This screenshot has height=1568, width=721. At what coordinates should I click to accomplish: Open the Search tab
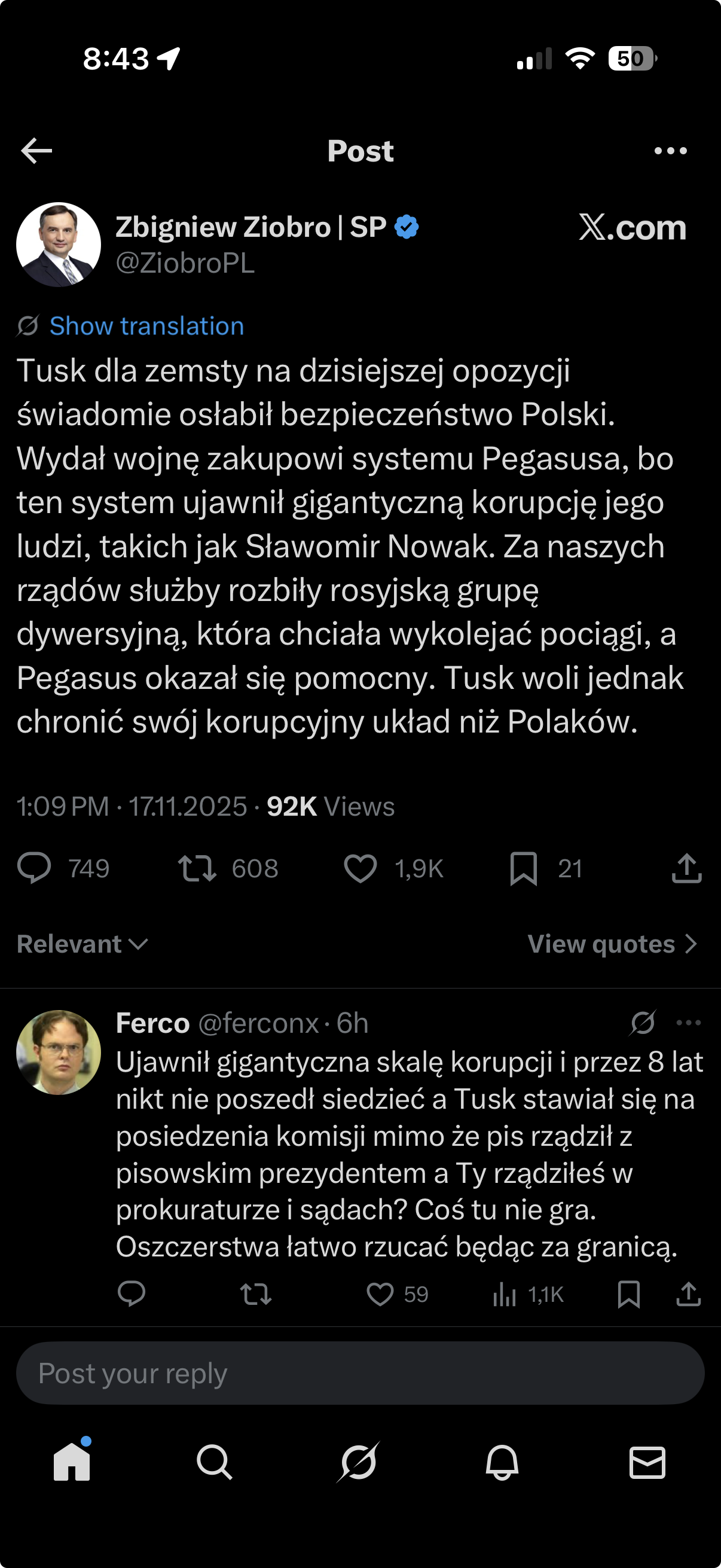pyautogui.click(x=214, y=1462)
